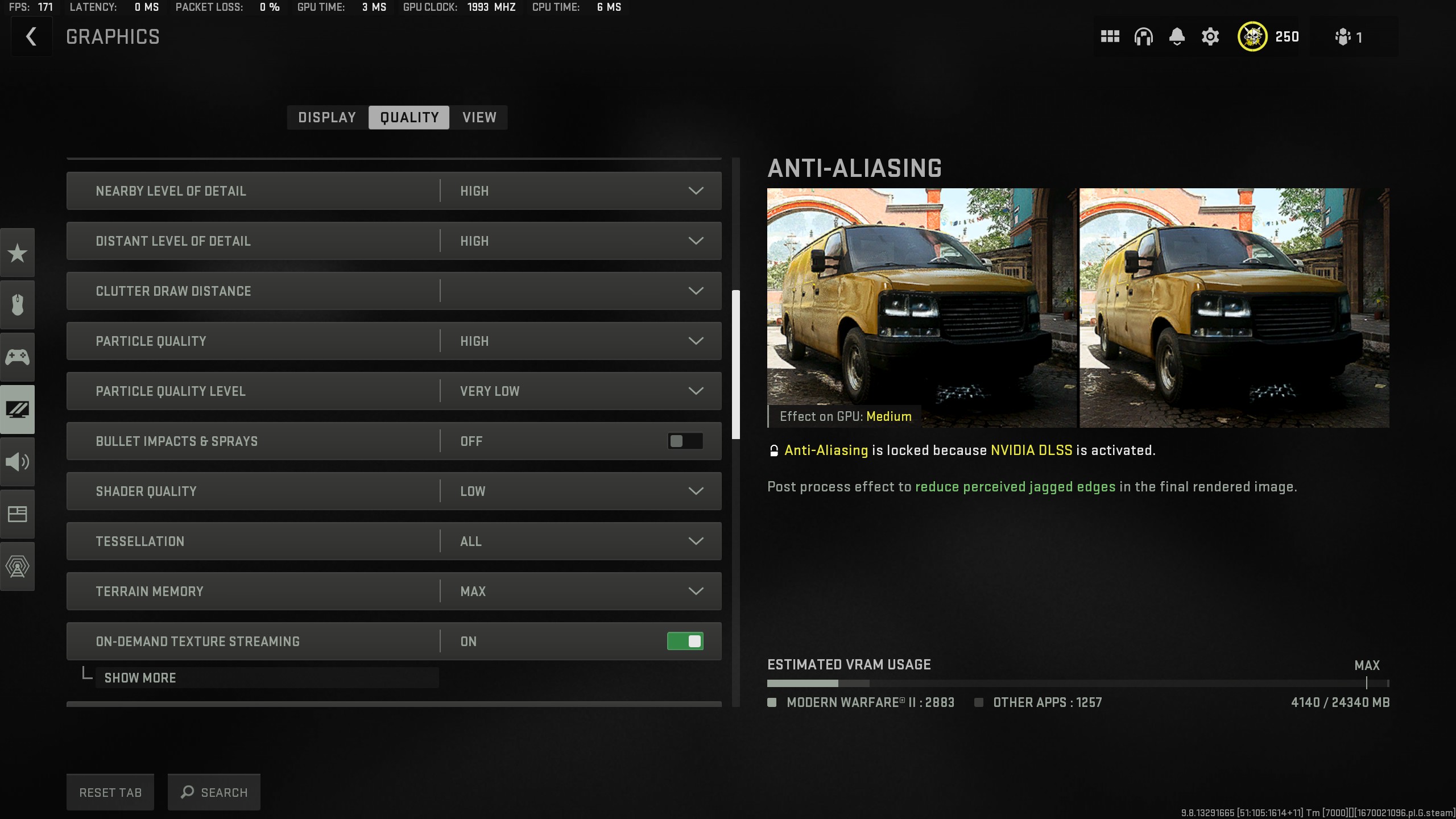Disable On-Demand Texture Streaming toggle
The image size is (1456, 819).
(x=685, y=642)
